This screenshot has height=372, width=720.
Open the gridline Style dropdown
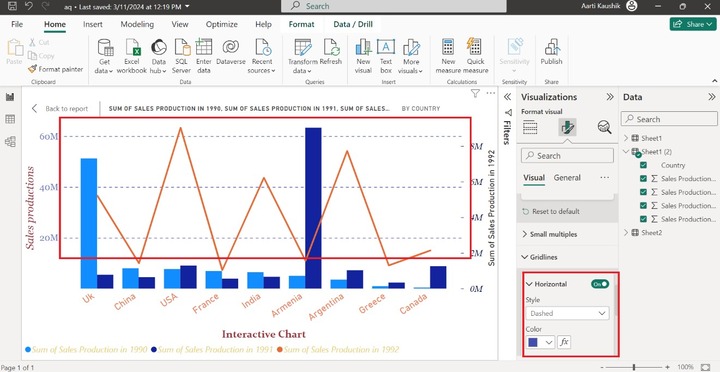pyautogui.click(x=567, y=313)
